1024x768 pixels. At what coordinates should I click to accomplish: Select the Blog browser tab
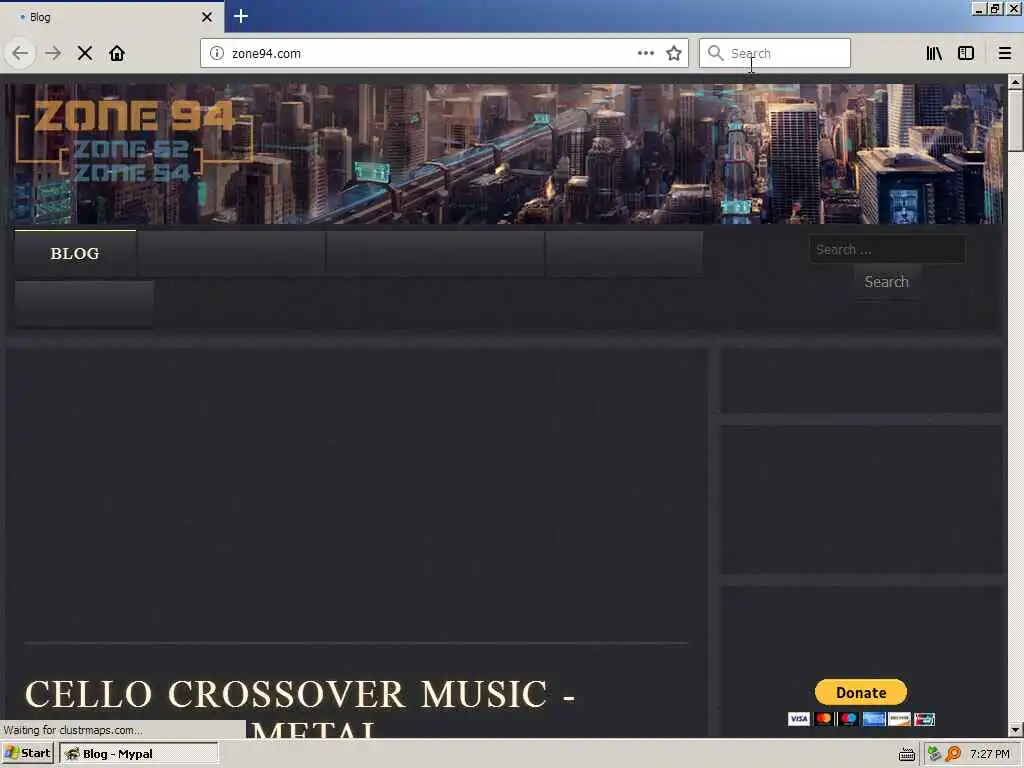(x=111, y=17)
